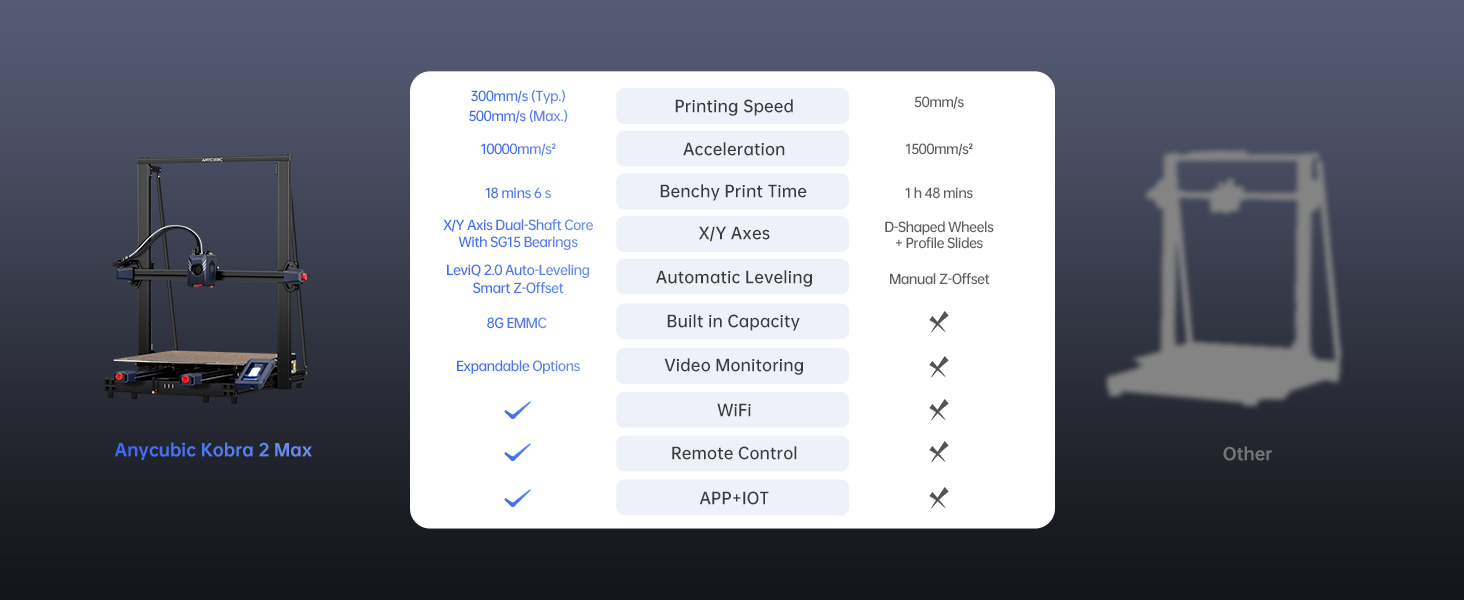Viewport: 1464px width, 600px height.
Task: Click the cross mark in WiFi row
Action: (938, 410)
